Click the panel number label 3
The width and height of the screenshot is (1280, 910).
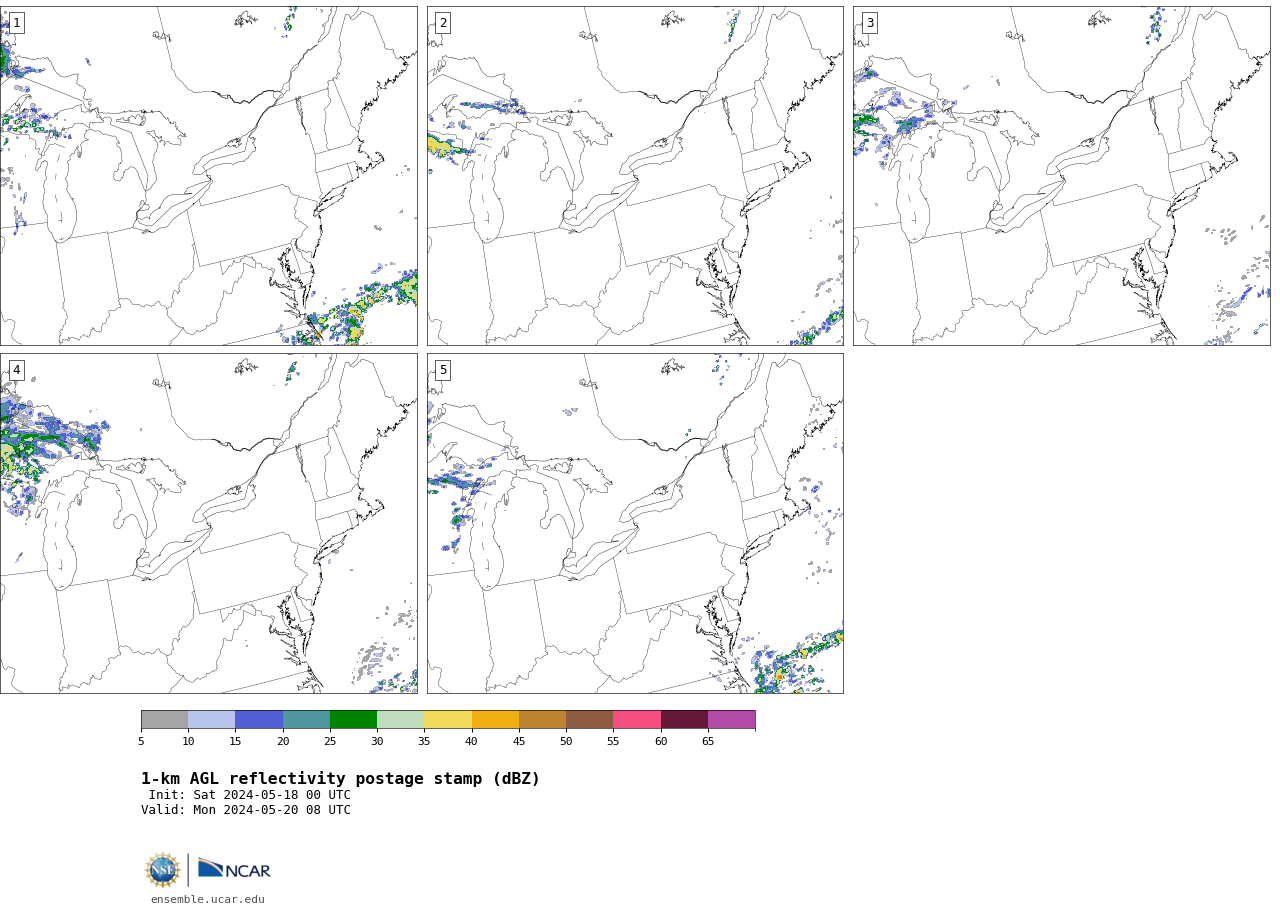(x=869, y=23)
